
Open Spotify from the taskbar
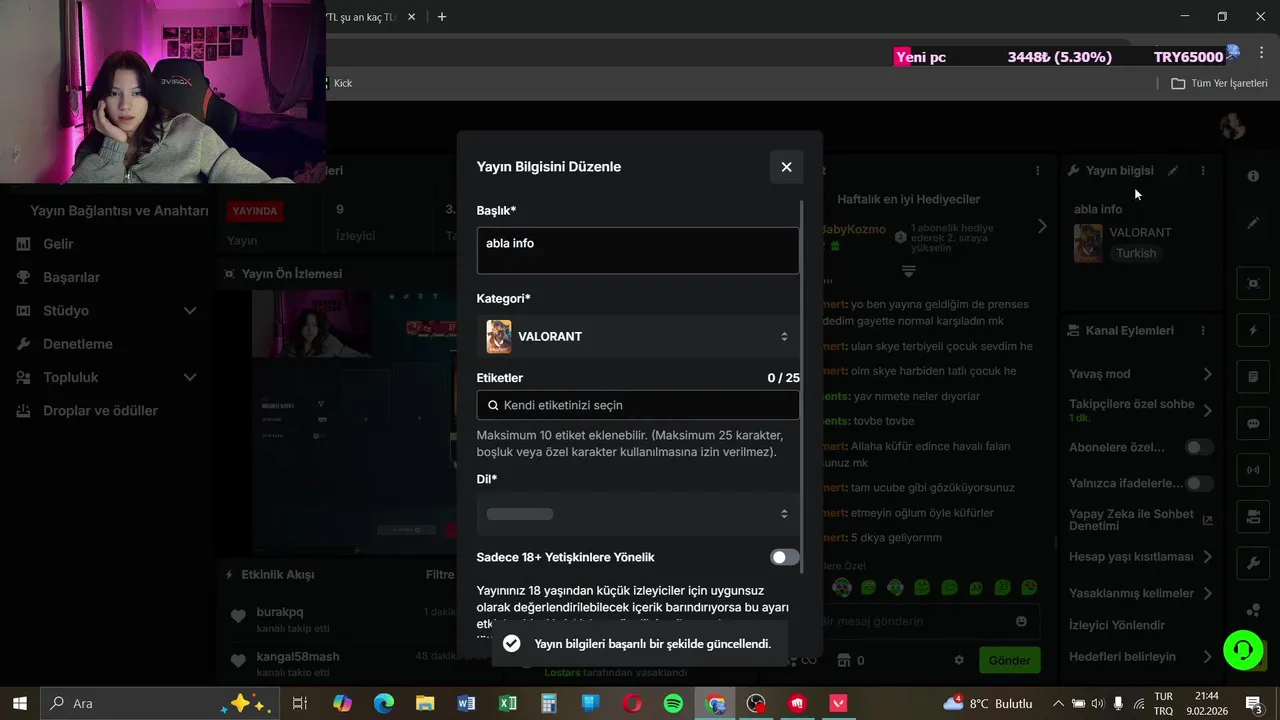tap(673, 703)
